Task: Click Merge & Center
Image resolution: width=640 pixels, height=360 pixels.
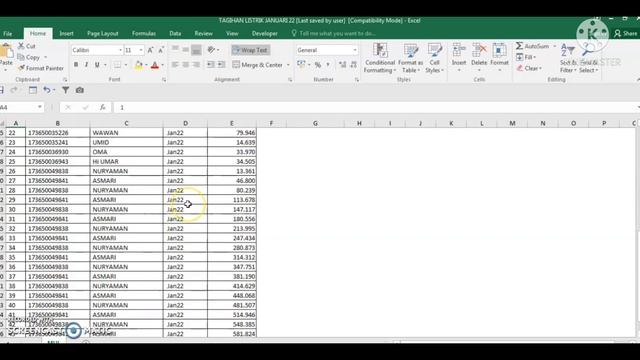Action: tap(258, 64)
